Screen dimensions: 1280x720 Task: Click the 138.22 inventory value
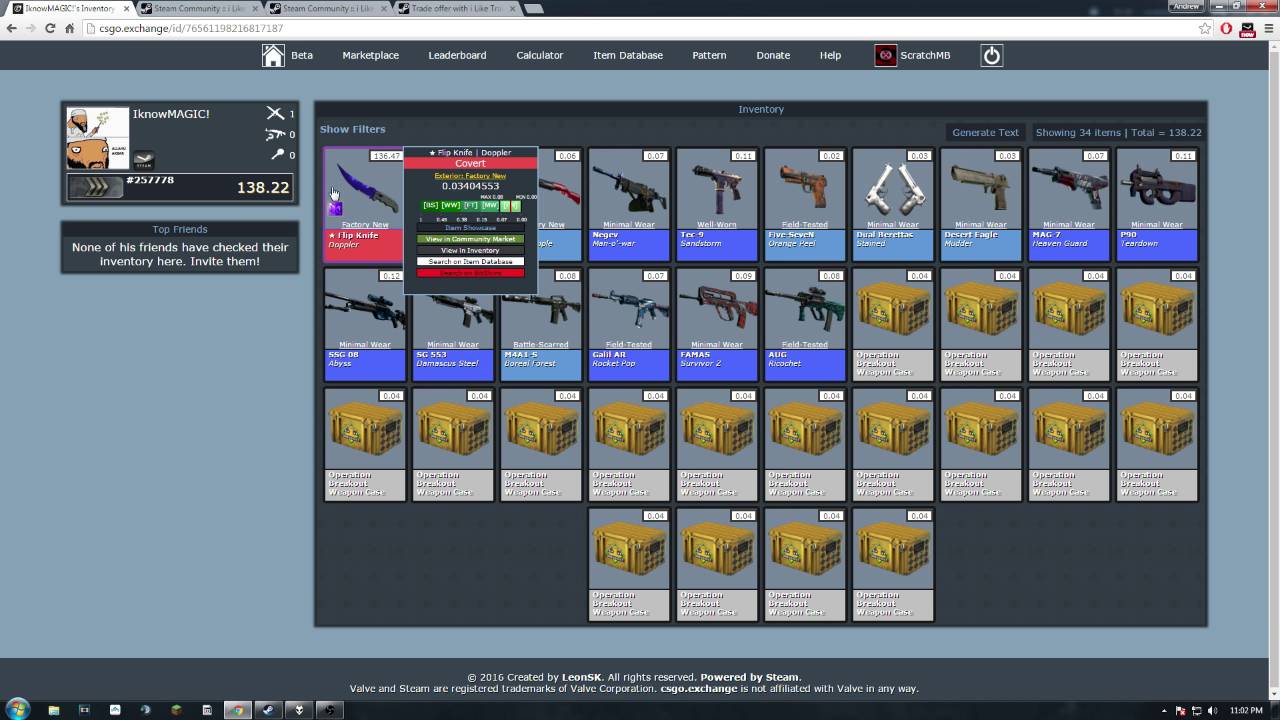(x=263, y=187)
